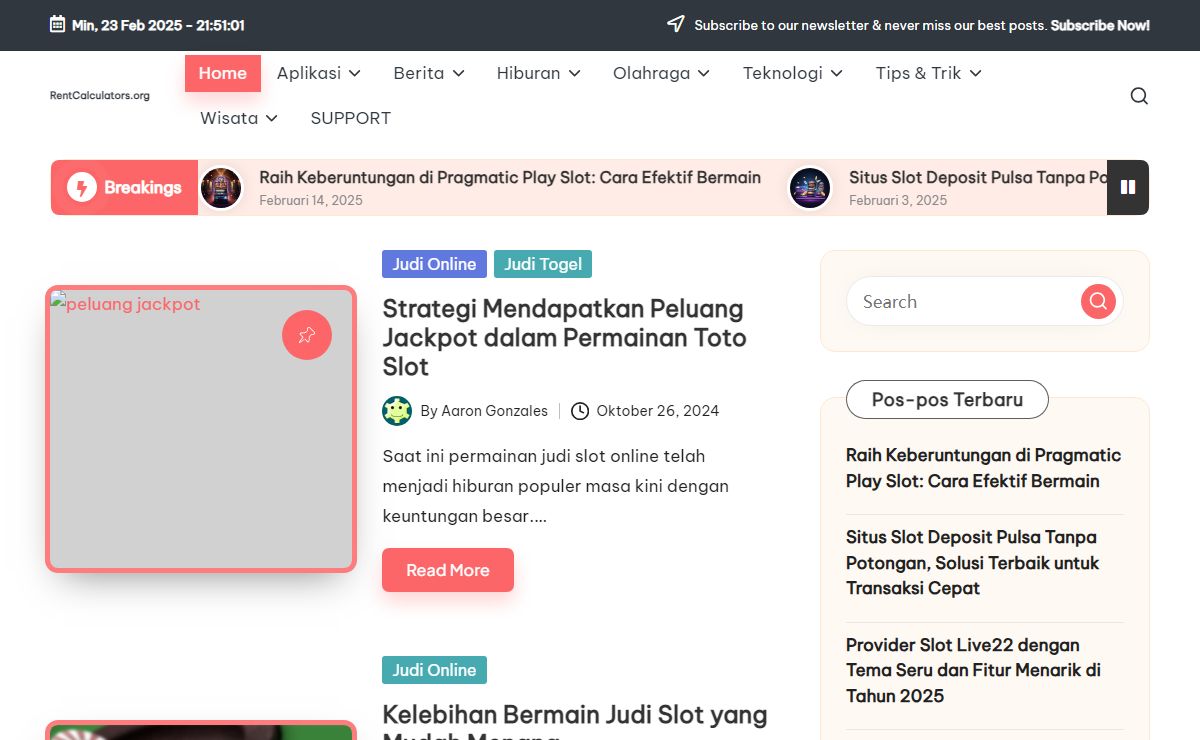Open ticker headline Raih Keberuntungan di Pragmatic Play Slot

click(510, 177)
